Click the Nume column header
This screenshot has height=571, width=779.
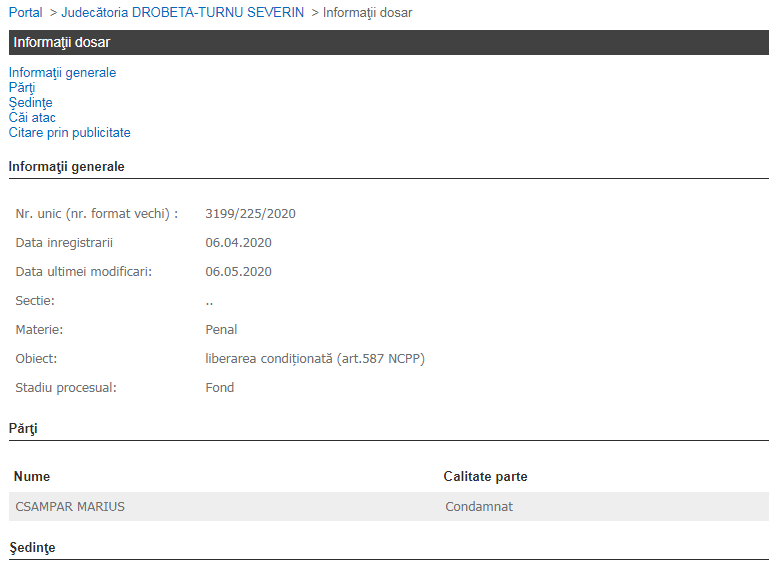point(32,477)
